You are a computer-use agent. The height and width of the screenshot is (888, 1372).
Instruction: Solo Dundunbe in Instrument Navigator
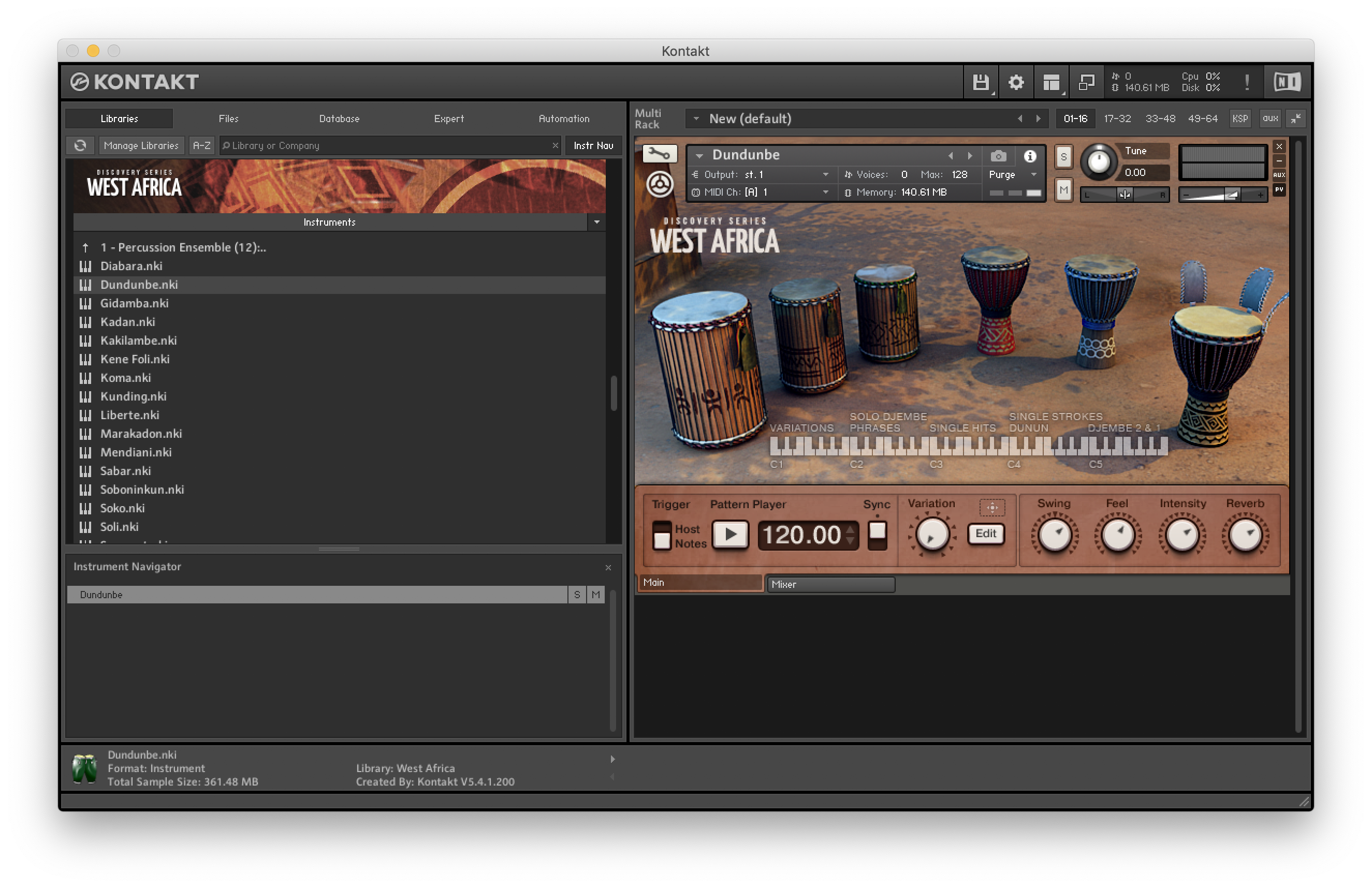(577, 595)
